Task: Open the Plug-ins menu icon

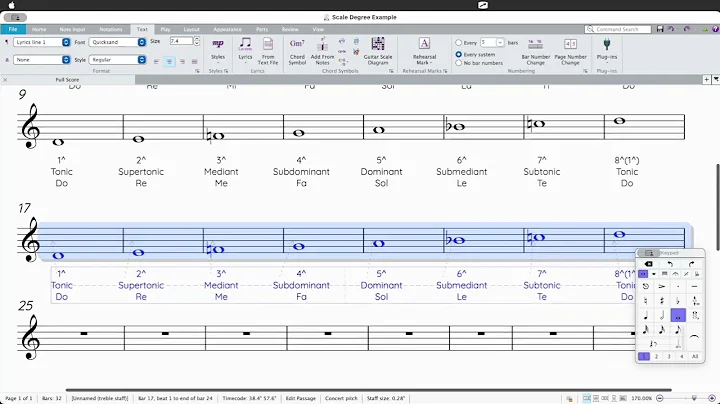Action: (607, 45)
